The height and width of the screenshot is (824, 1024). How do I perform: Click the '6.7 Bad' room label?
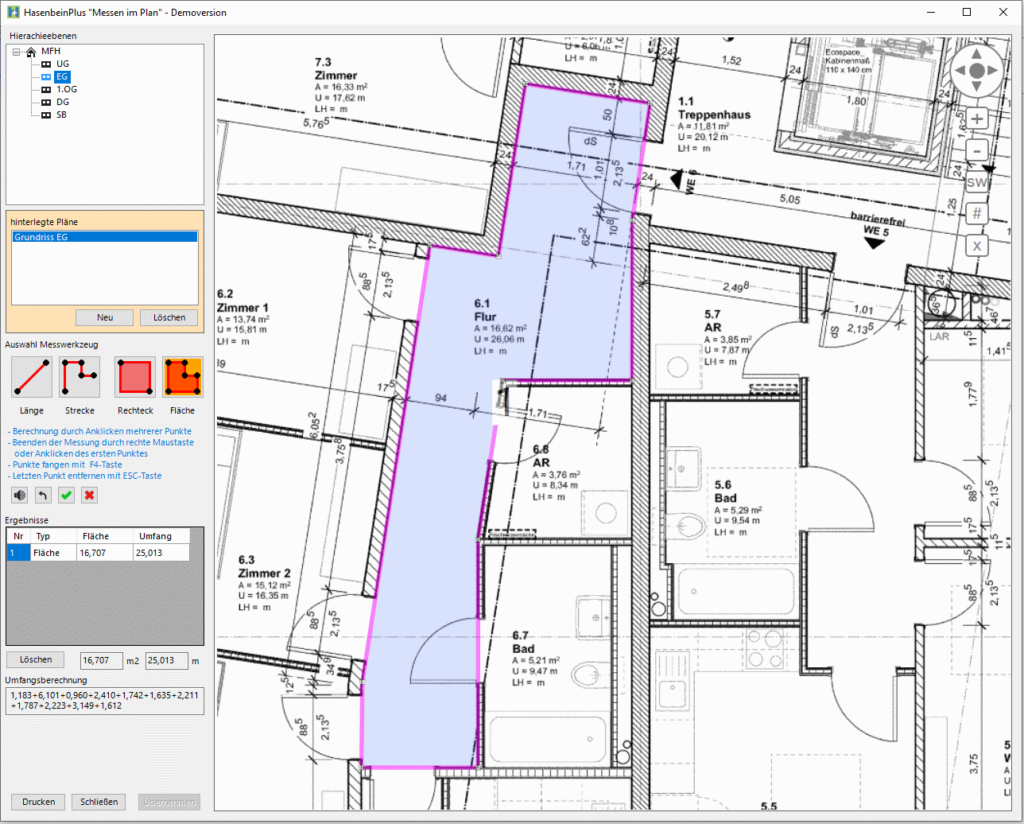(x=523, y=642)
